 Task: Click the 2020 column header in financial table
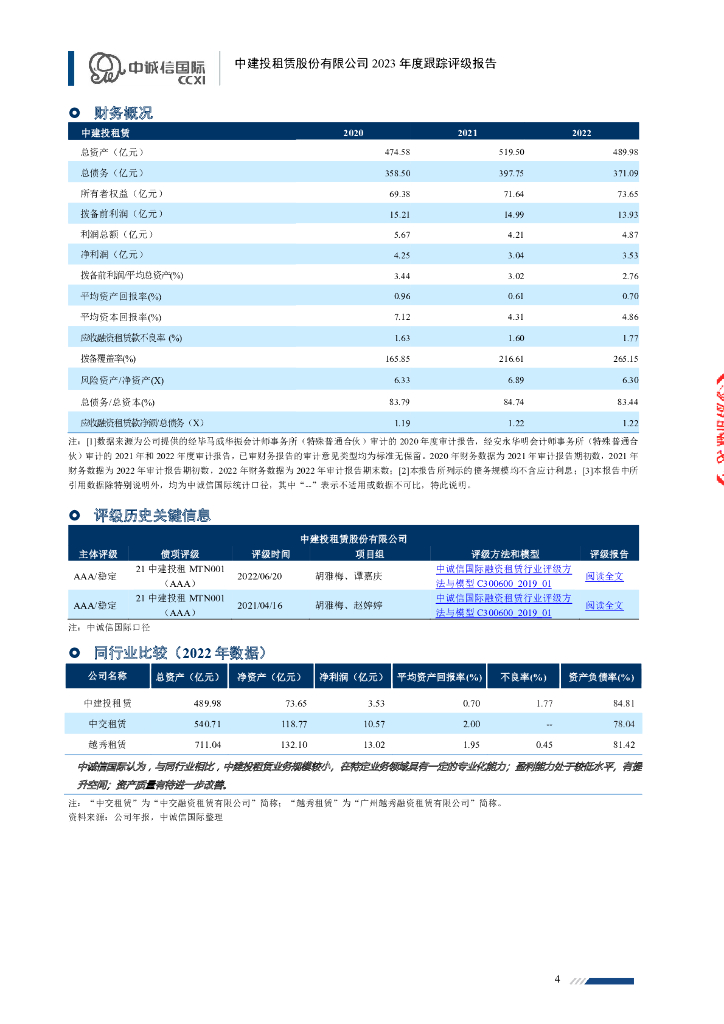(x=353, y=133)
